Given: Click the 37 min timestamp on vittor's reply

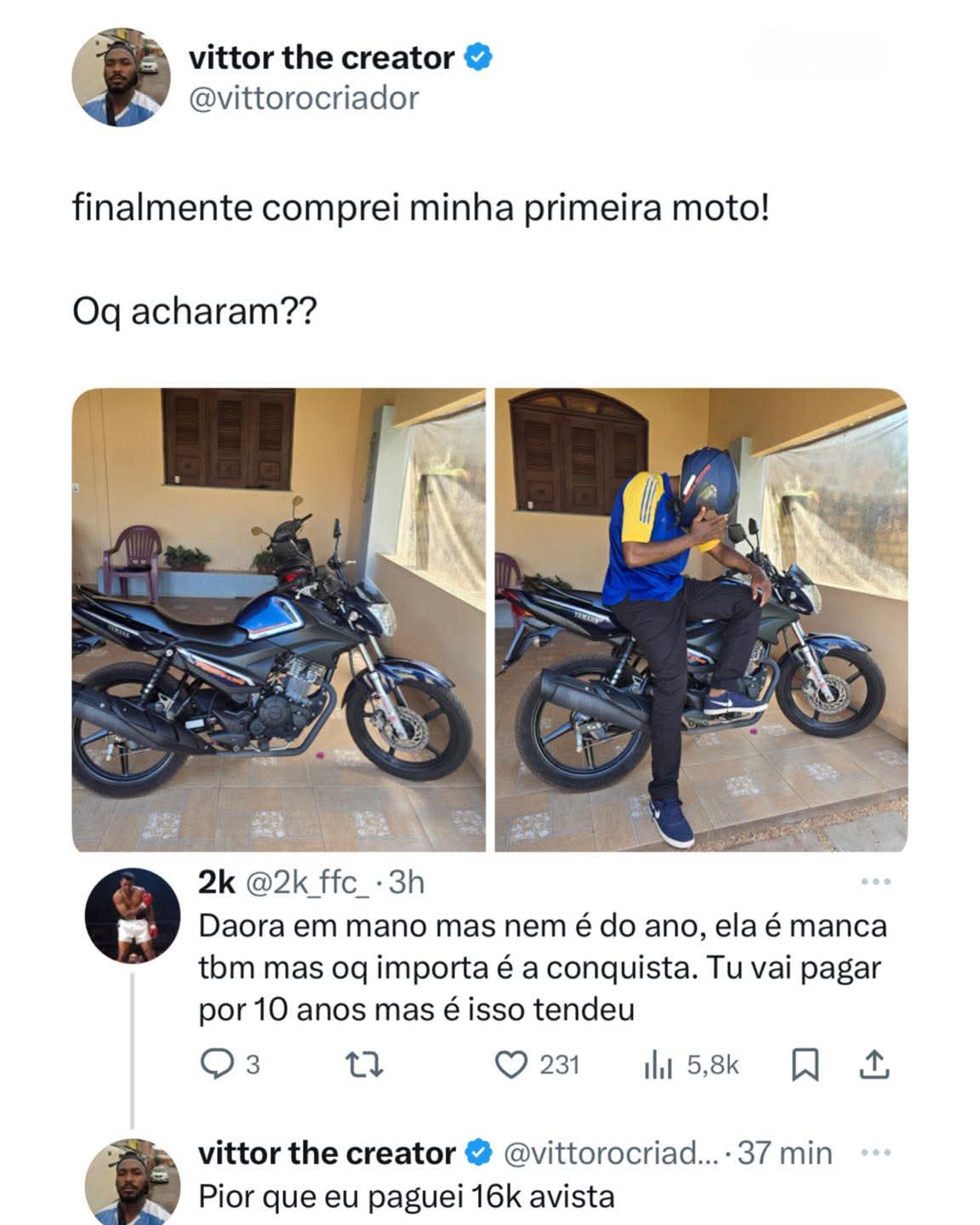Looking at the screenshot, I should pyautogui.click(x=784, y=1154).
